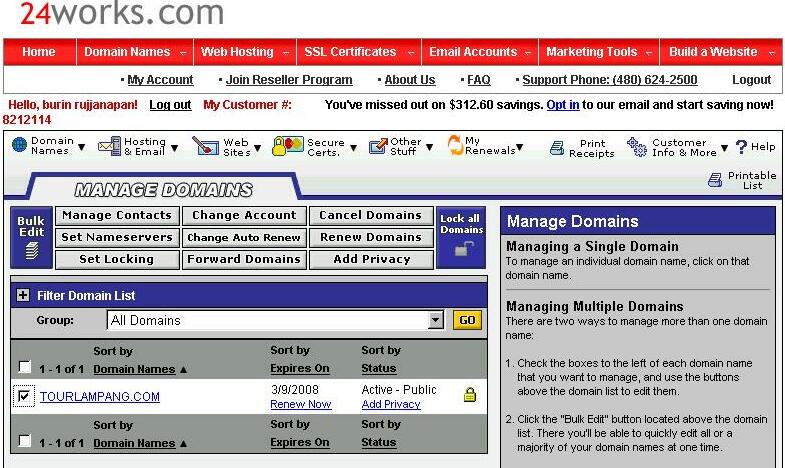Open the SSL Certificates red menu
785x468 pixels.
pyautogui.click(x=359, y=52)
